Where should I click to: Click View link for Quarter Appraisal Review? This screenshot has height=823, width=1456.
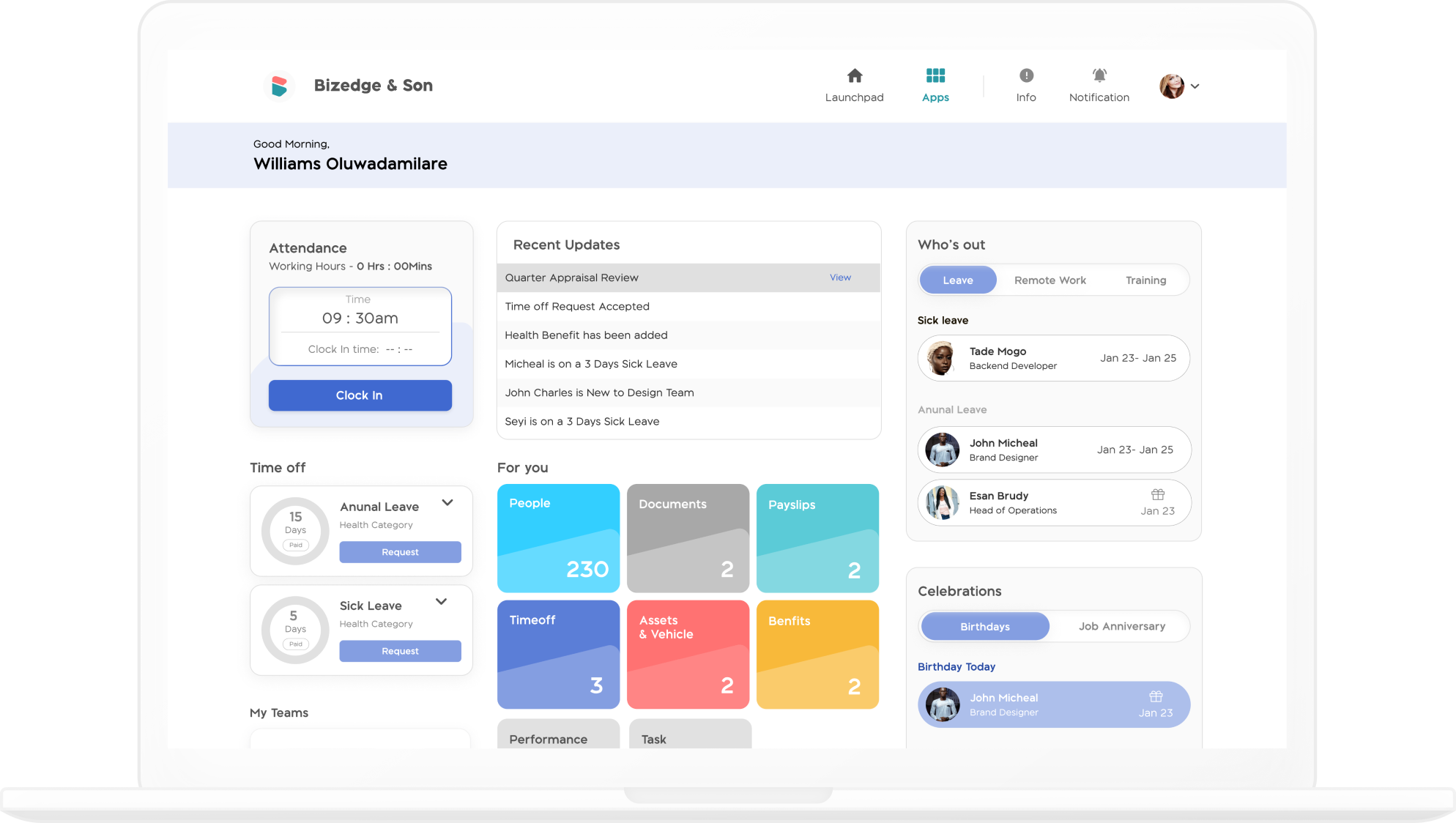(x=840, y=277)
